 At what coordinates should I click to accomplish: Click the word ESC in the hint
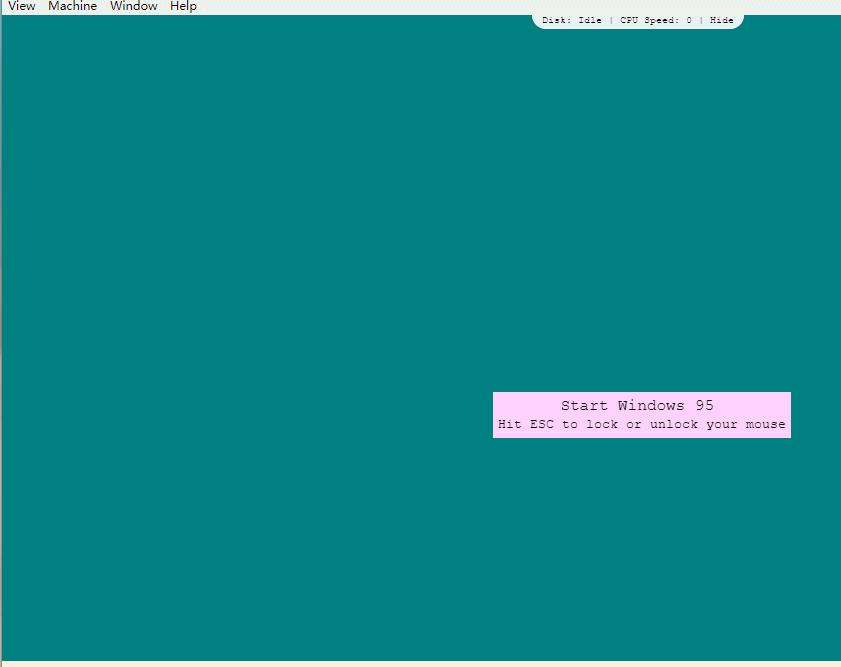[541, 425]
